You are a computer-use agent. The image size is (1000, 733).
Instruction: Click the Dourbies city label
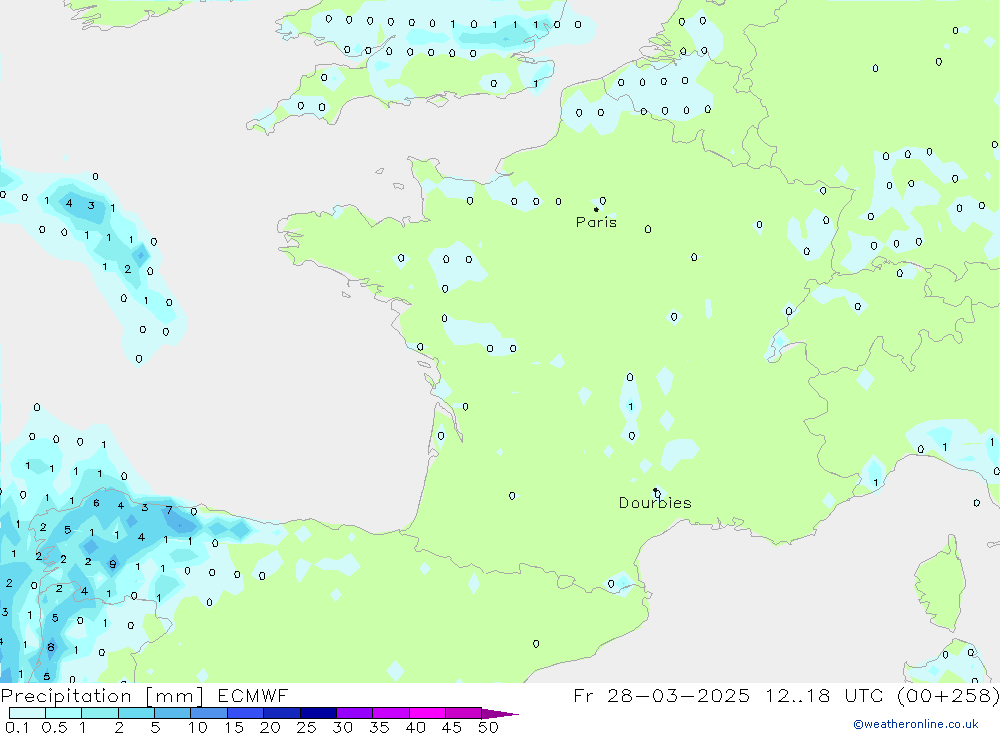pyautogui.click(x=655, y=503)
